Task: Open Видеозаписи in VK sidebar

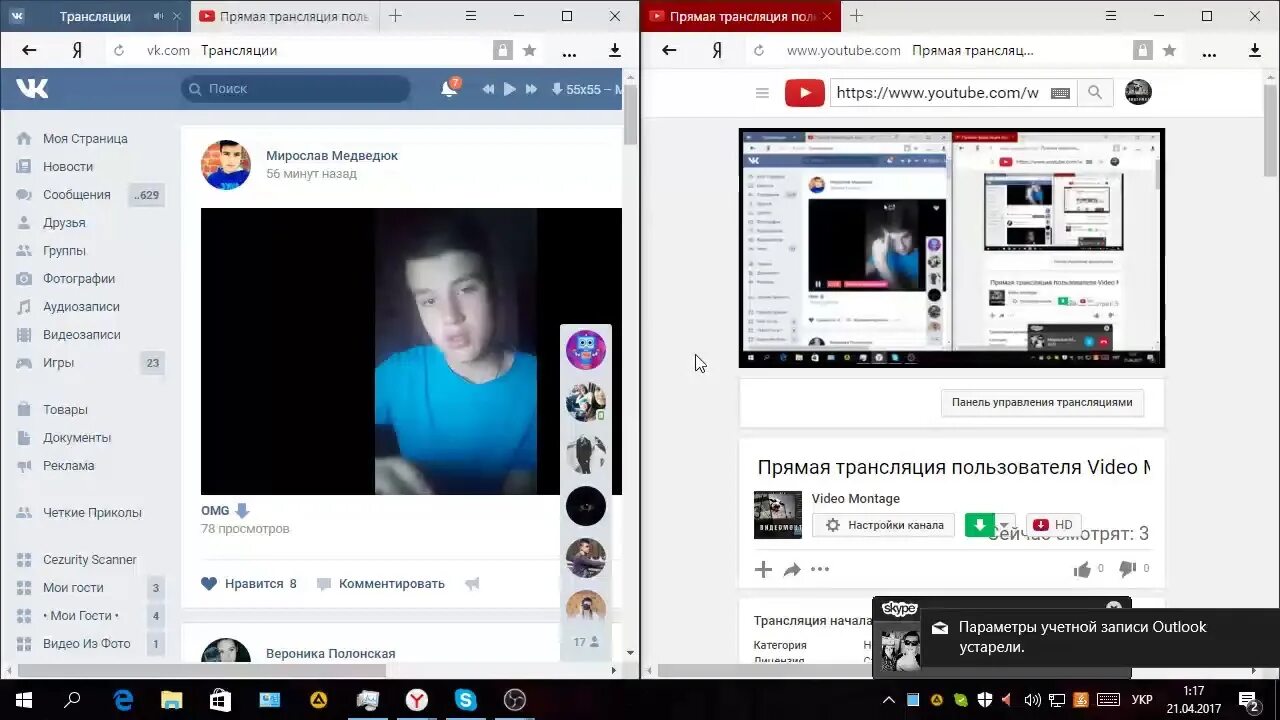Action: [82, 335]
